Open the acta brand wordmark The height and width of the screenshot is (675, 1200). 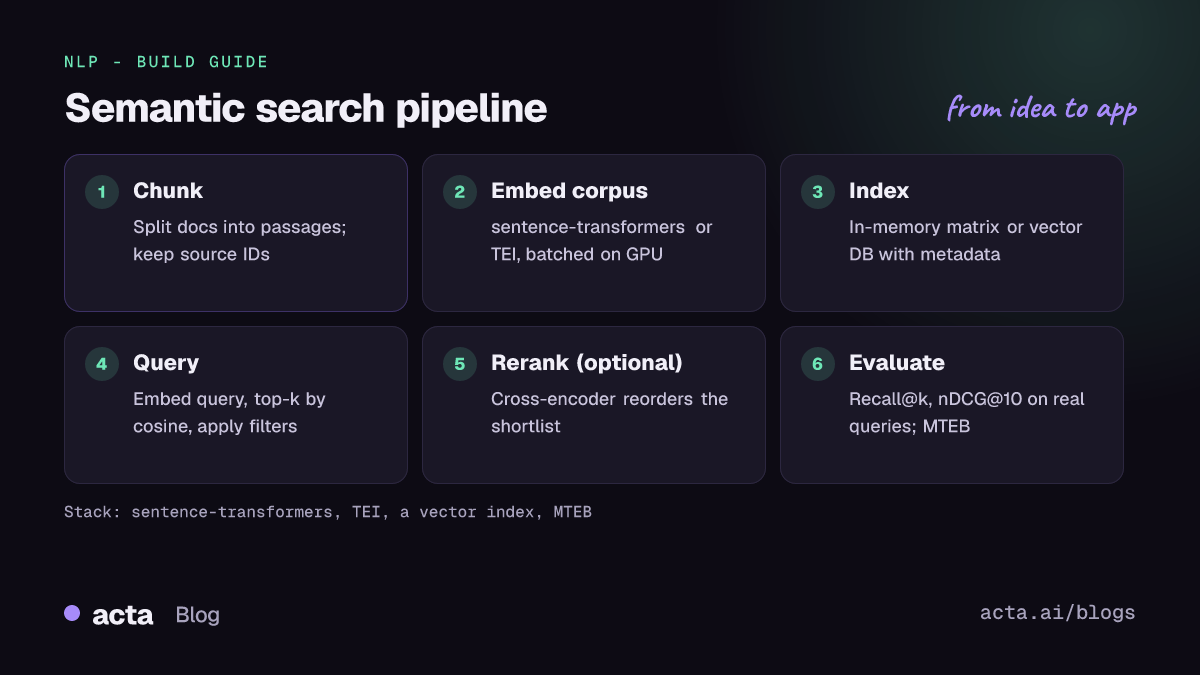click(x=123, y=615)
